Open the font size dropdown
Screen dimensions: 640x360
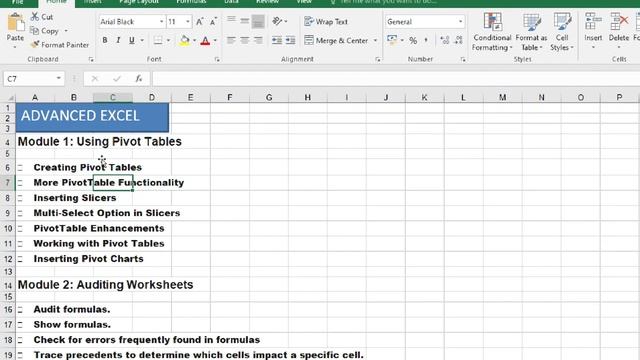[187, 21]
